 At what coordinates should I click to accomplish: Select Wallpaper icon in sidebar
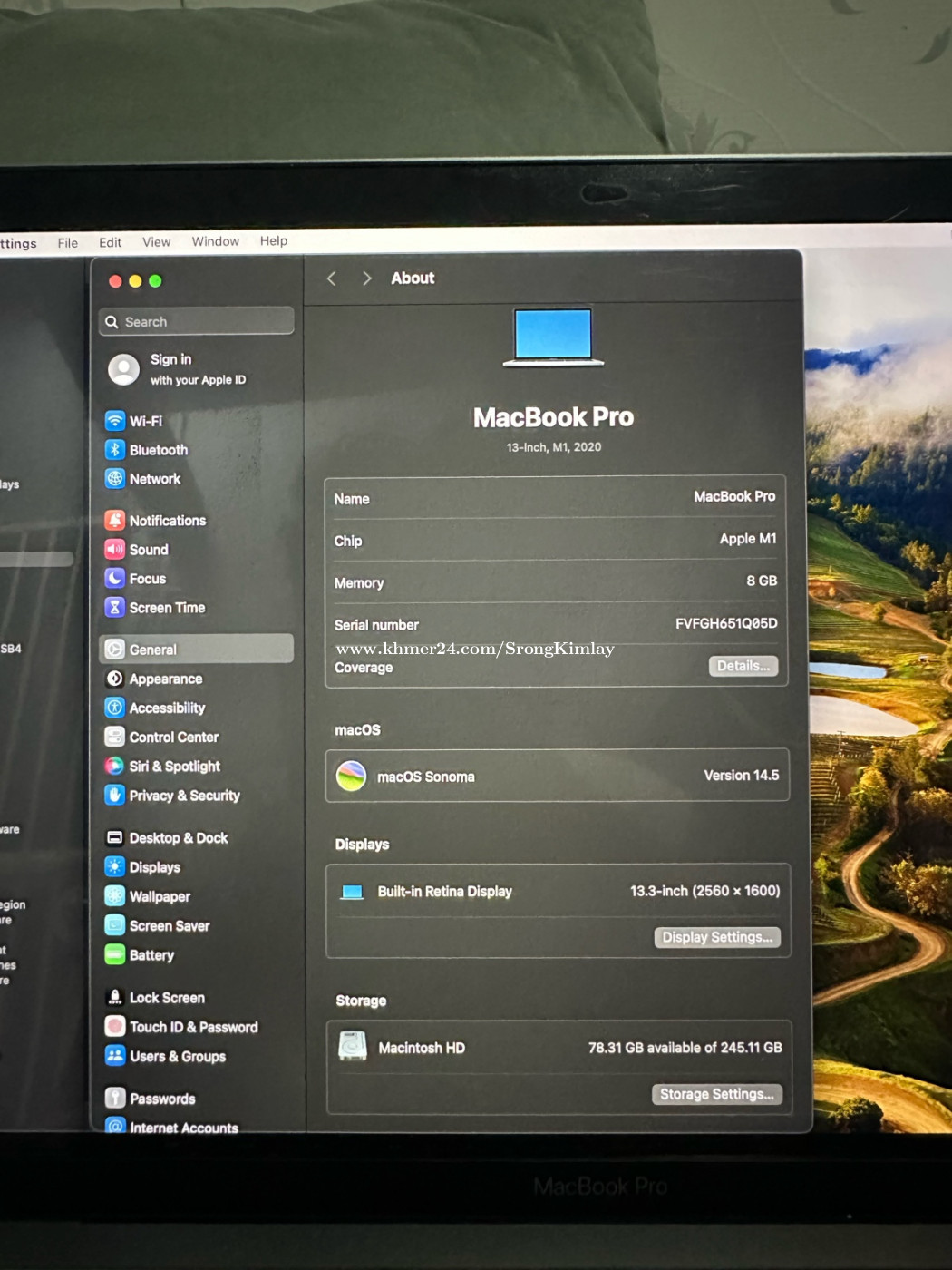coord(115,896)
